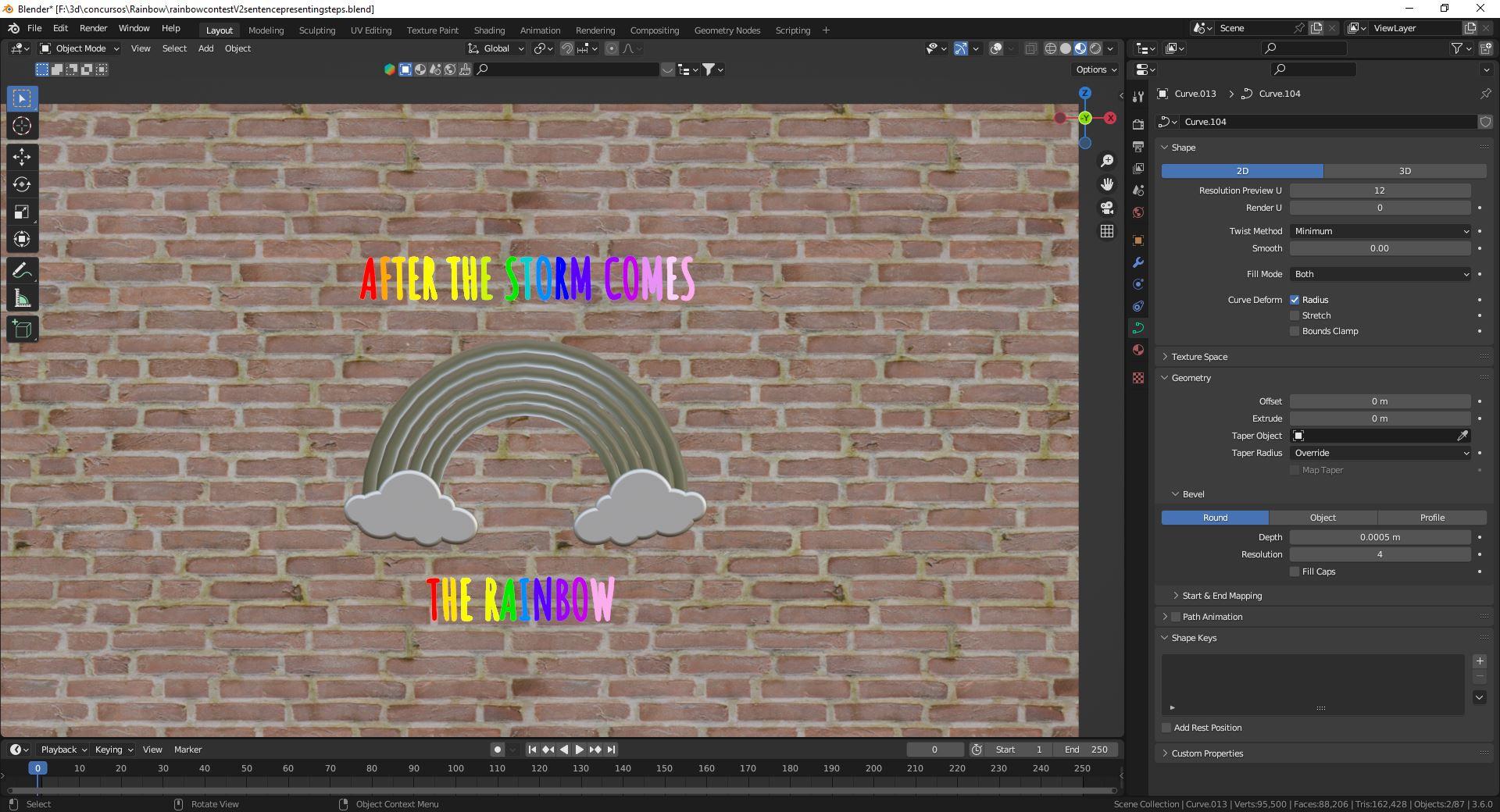Open the Object Mode selector

click(80, 48)
